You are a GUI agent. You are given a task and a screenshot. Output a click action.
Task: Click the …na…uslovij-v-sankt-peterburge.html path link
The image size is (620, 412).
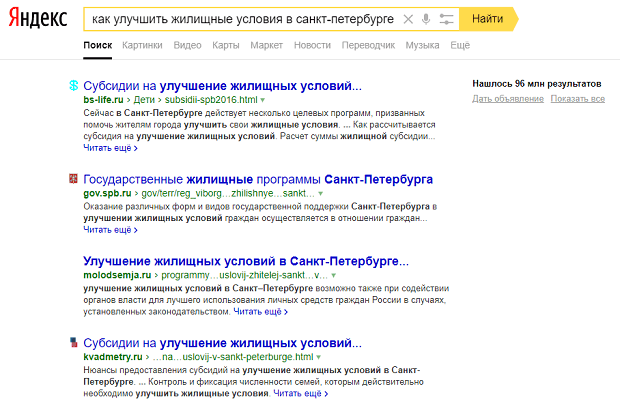tap(232, 357)
